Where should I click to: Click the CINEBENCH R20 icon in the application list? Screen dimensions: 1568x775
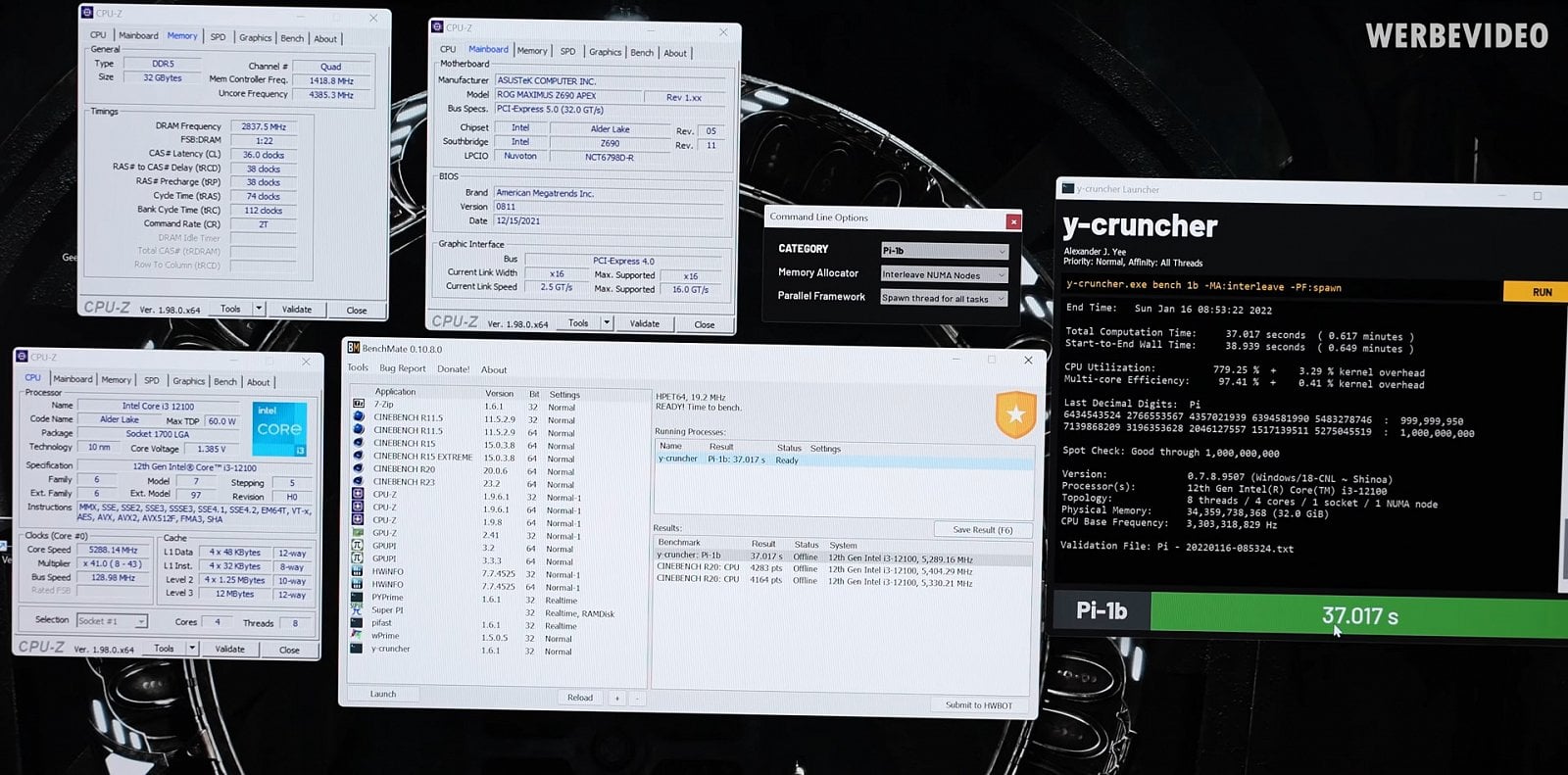point(358,468)
